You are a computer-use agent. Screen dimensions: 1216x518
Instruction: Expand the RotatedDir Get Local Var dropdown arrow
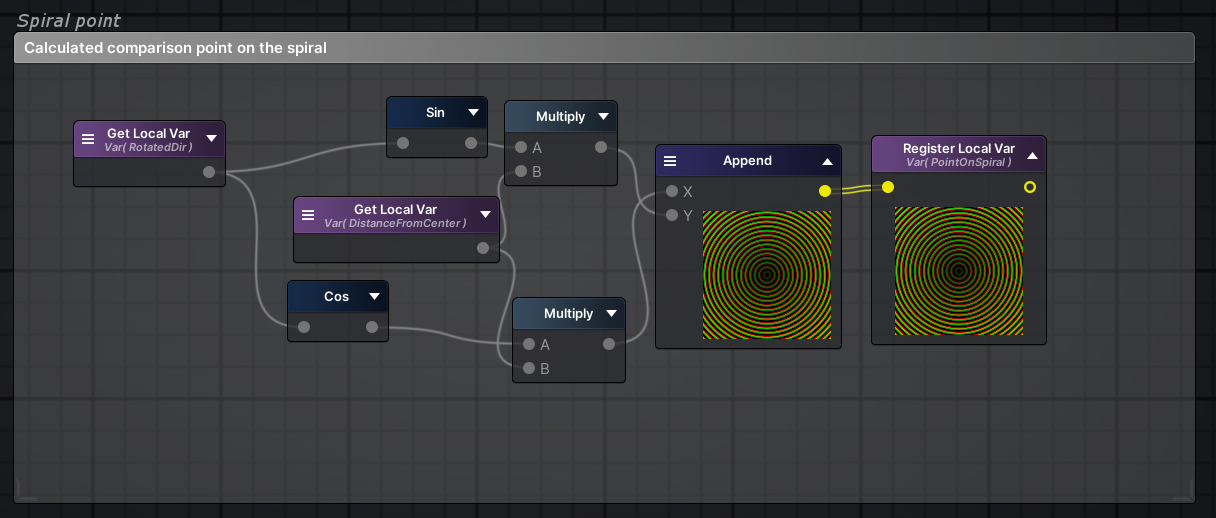211,139
